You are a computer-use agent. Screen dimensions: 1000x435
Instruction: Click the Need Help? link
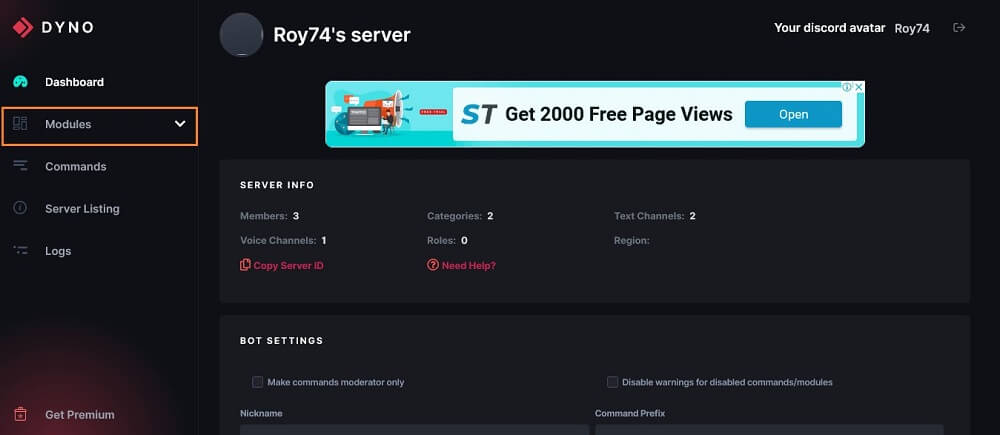[469, 265]
